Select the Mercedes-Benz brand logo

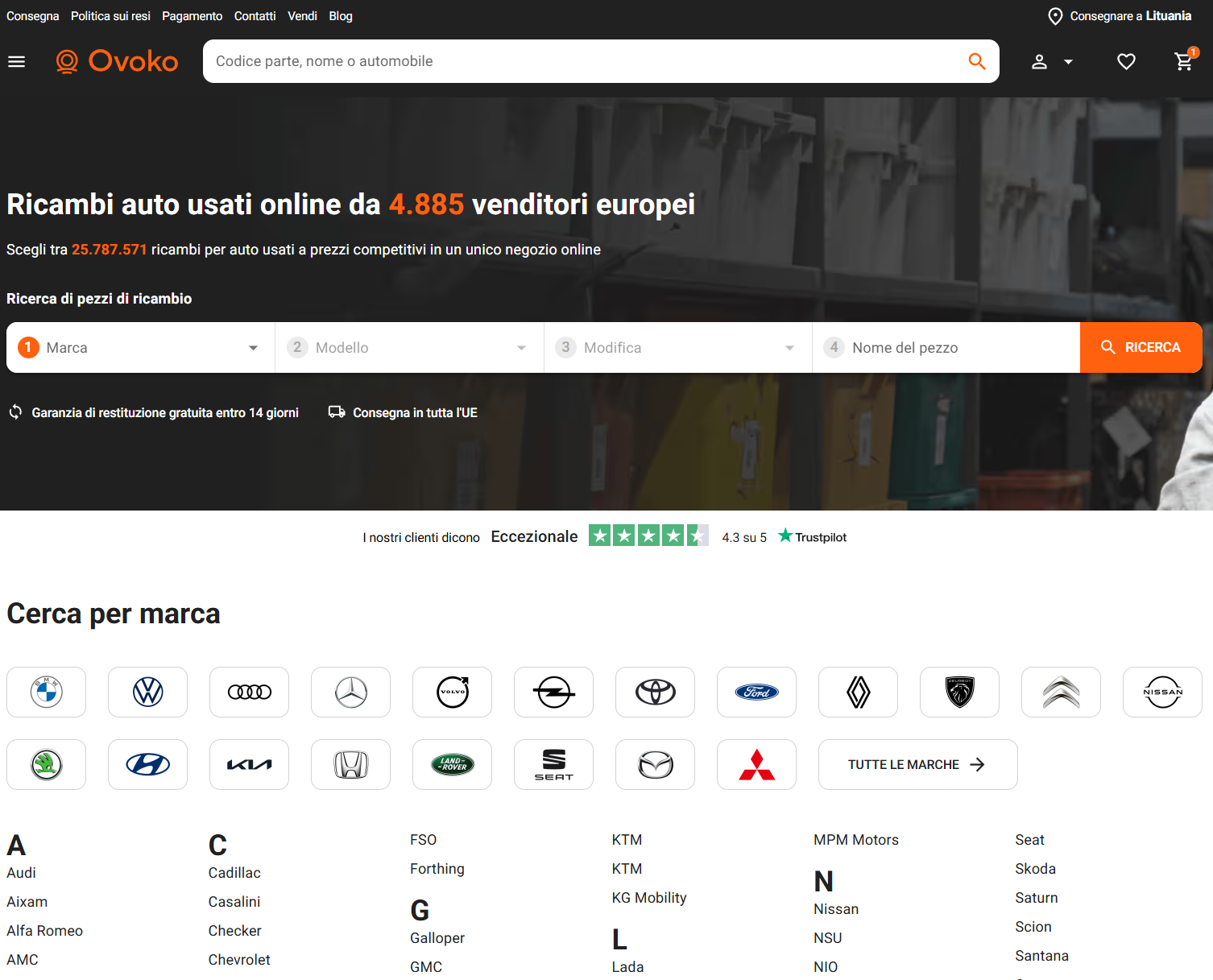click(351, 692)
